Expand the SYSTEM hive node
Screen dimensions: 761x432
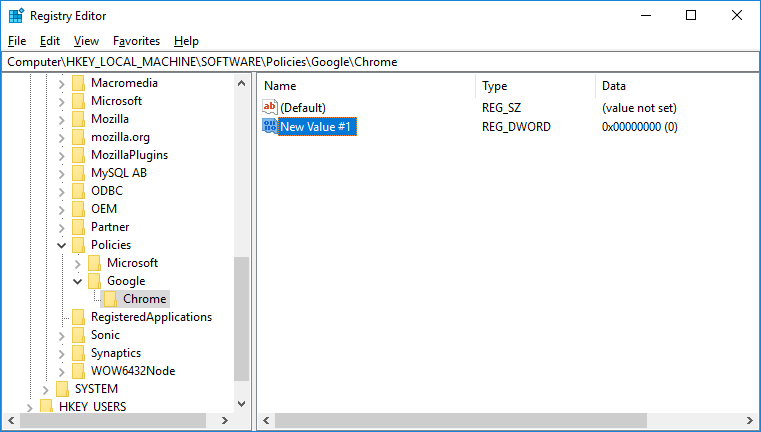coord(45,389)
